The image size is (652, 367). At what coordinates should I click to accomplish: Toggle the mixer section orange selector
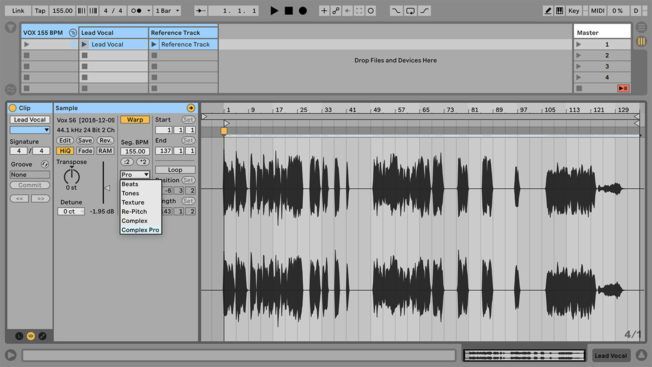point(641,42)
